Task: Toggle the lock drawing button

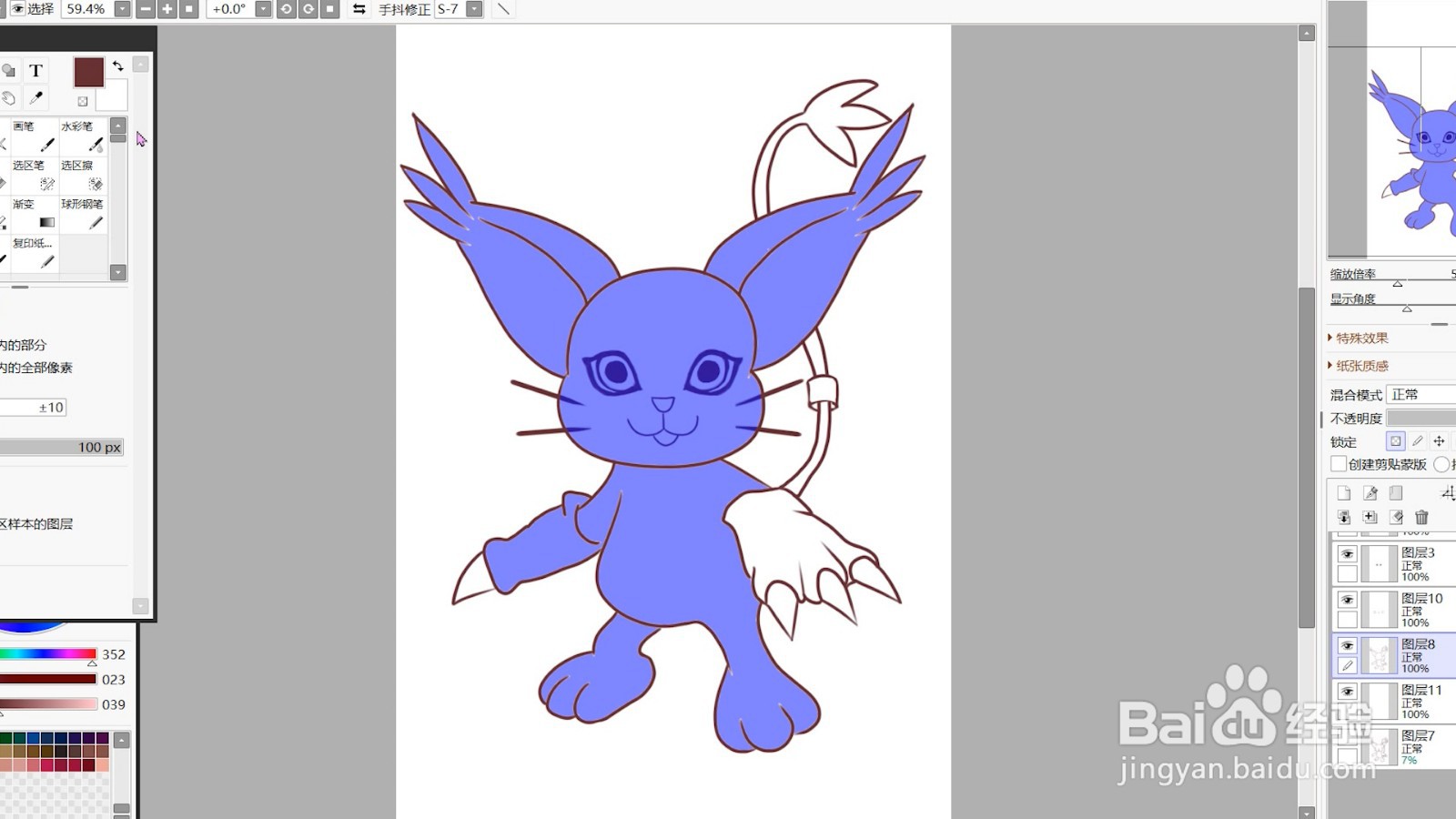Action: pyautogui.click(x=1417, y=441)
